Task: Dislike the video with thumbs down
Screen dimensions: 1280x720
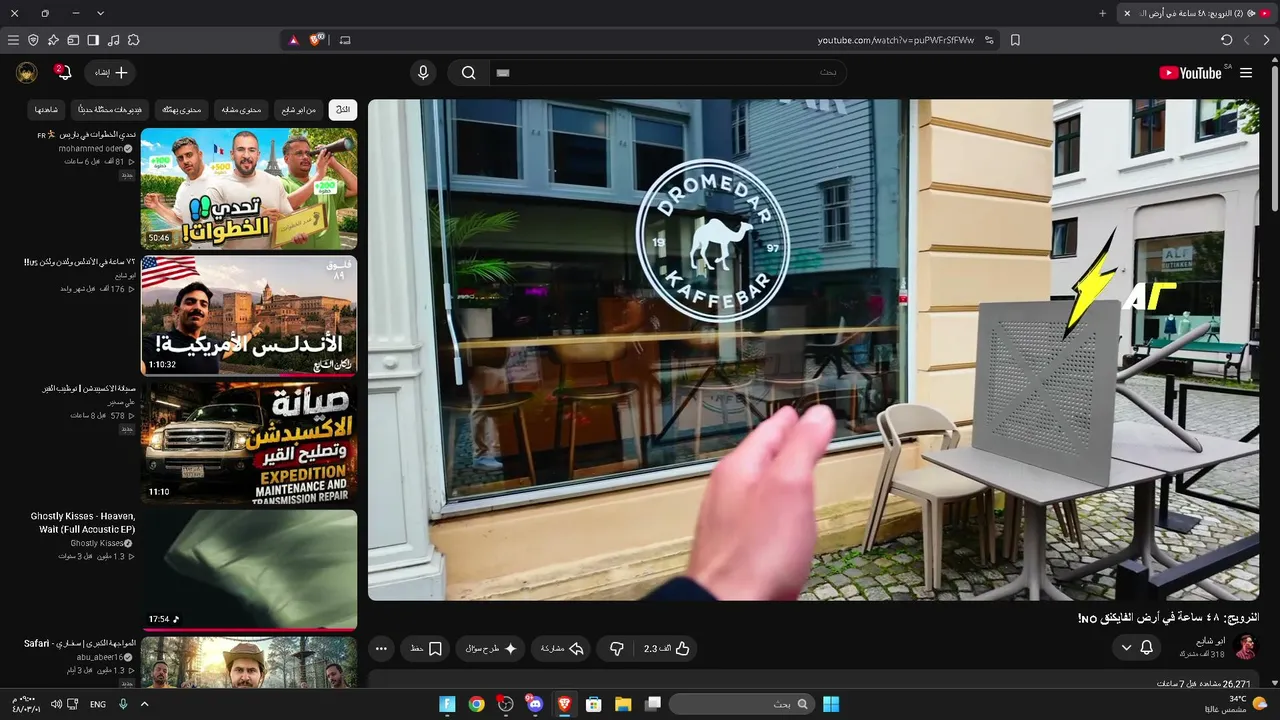Action: 617,649
